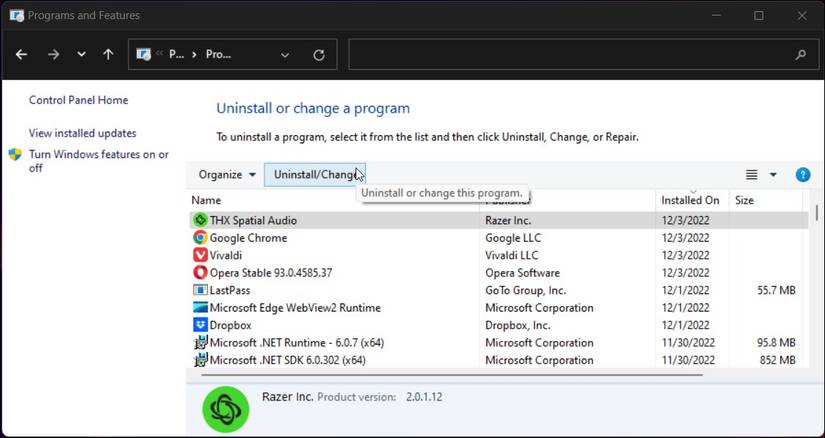Viewport: 825px width, 438px height.
Task: Click publisher cell Razer Inc. in list
Action: 508,220
